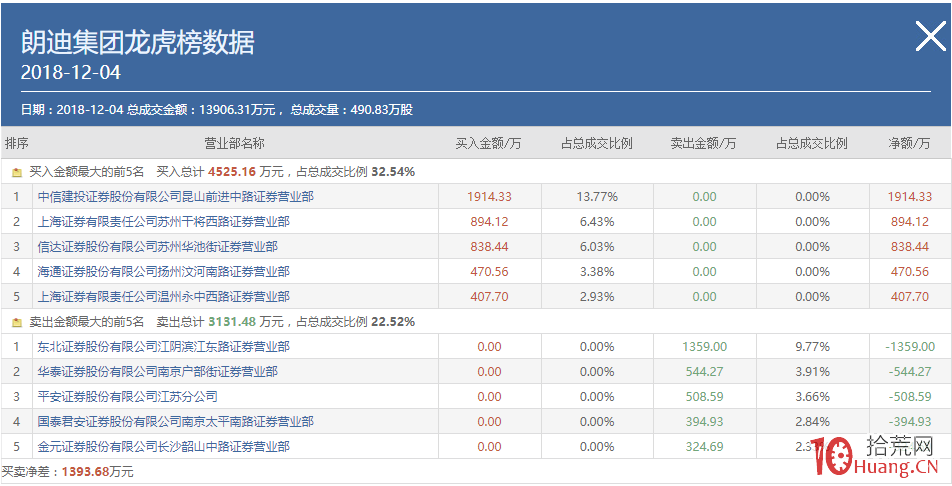Click buy amount 407.70 in 买入金额 column
Viewport: 952px width, 486px height.
click(489, 296)
